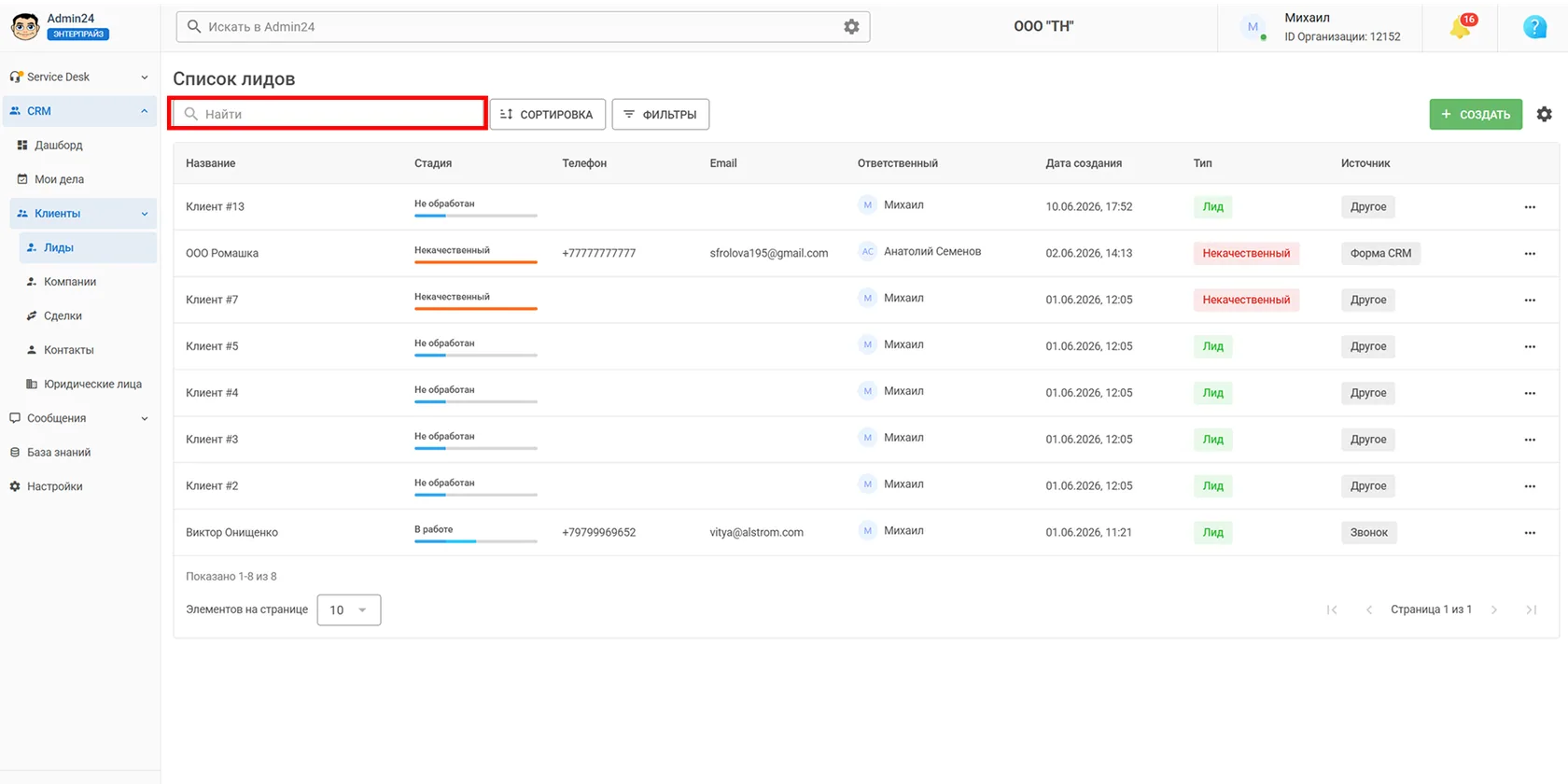The width and height of the screenshot is (1568, 784).
Task: Go to first page pagination icon
Action: [1332, 609]
